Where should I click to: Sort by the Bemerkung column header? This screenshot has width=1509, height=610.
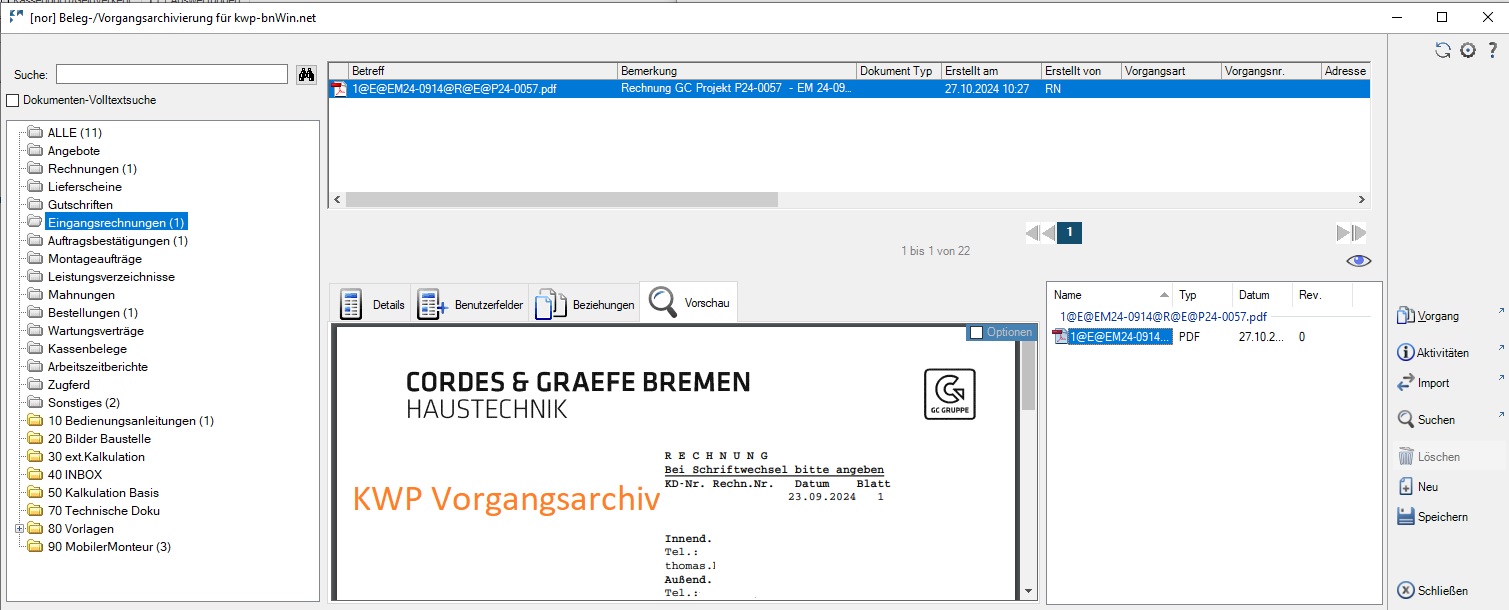pyautogui.click(x=737, y=71)
